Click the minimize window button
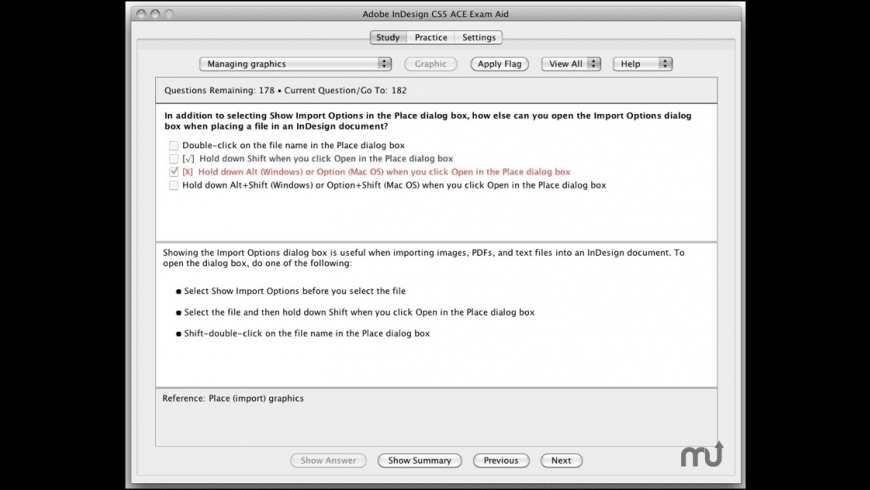Image resolution: width=870 pixels, height=490 pixels. [x=155, y=14]
